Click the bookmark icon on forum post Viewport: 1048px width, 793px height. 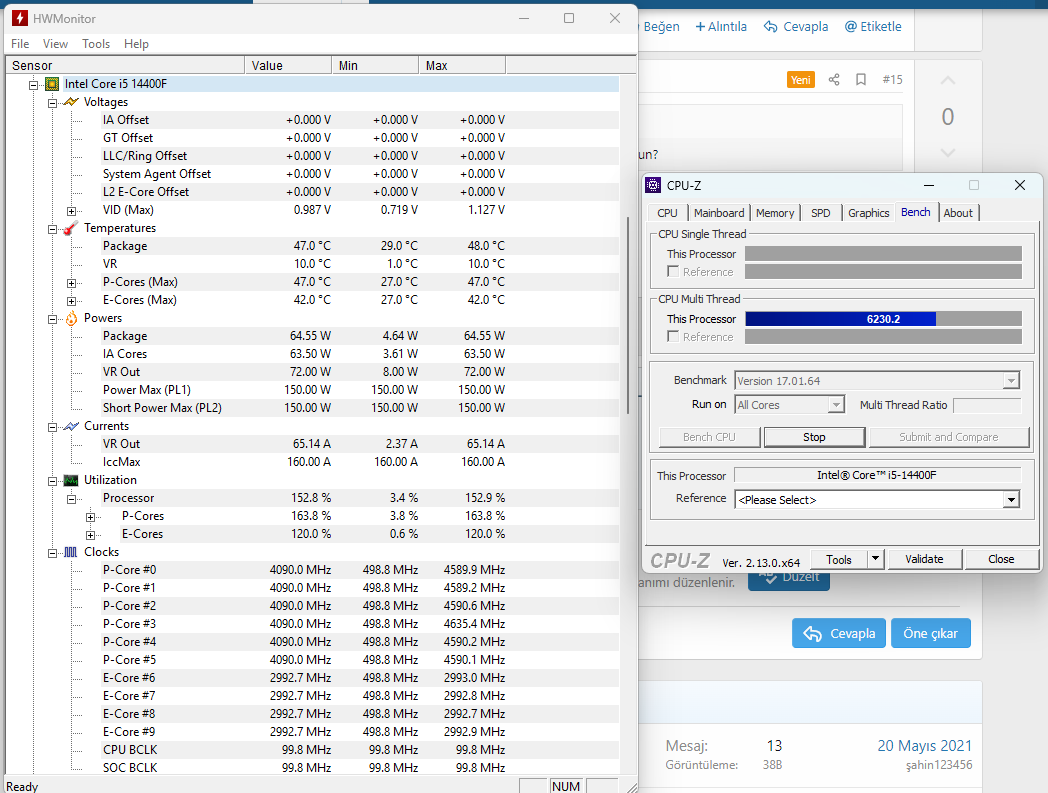coord(861,80)
